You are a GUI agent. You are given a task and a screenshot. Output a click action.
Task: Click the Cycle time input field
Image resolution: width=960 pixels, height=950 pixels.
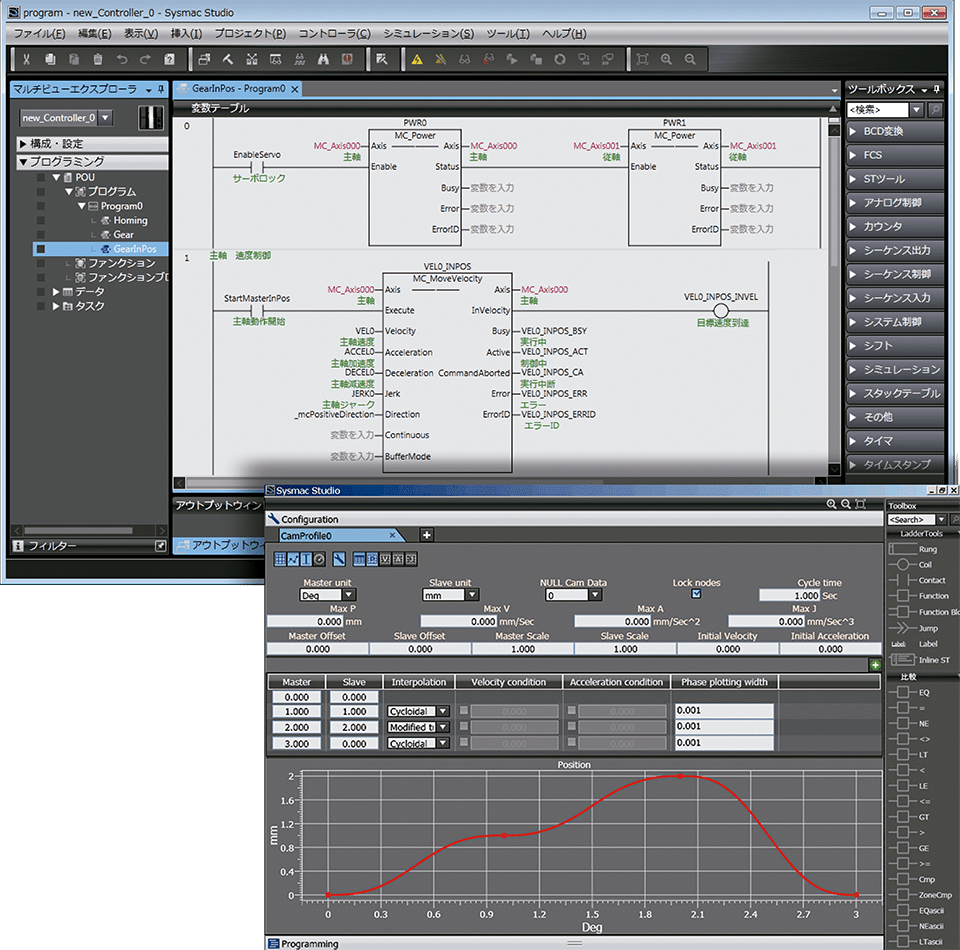point(789,596)
